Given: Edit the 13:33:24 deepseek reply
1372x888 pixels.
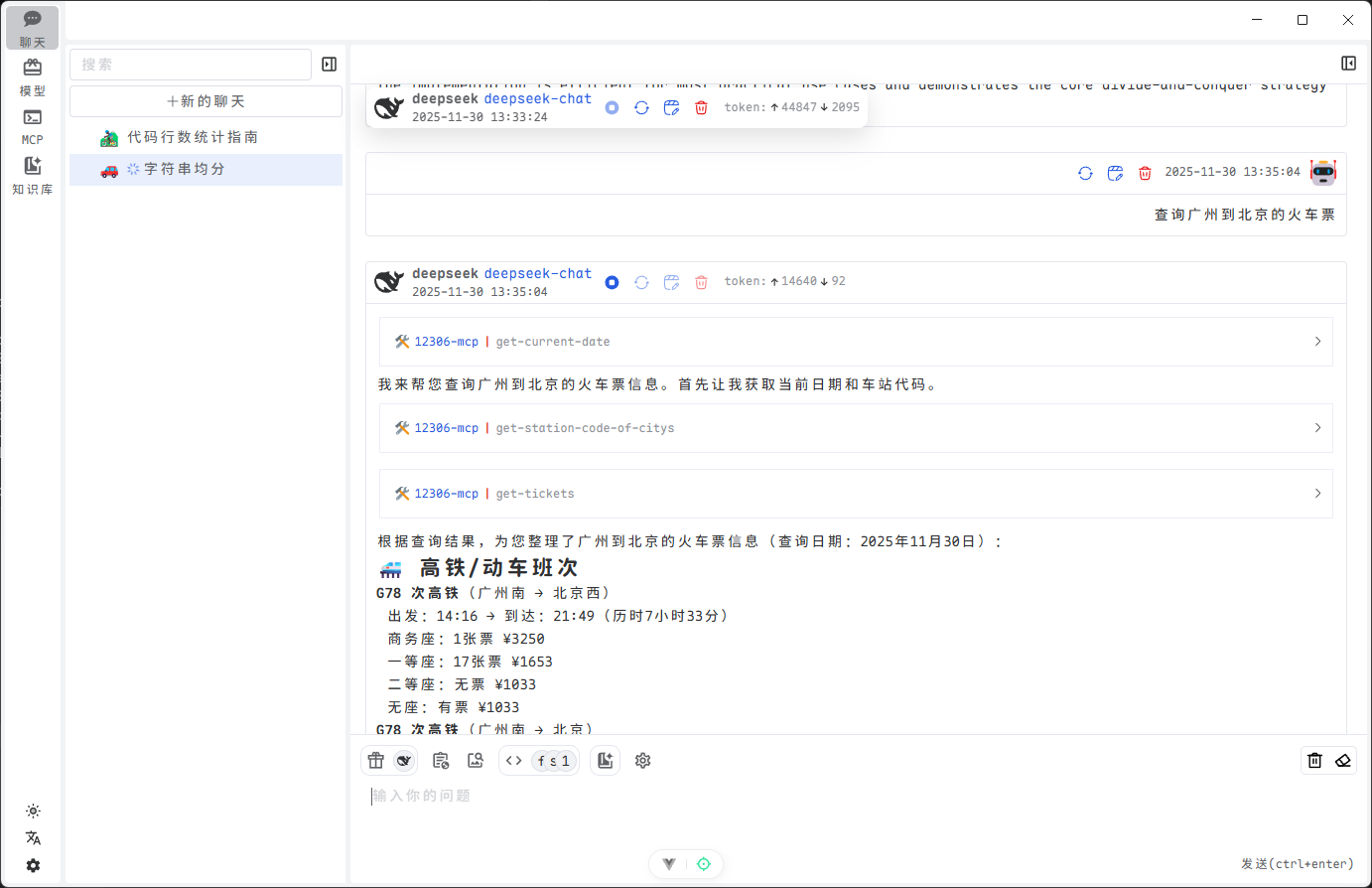Looking at the screenshot, I should point(671,107).
